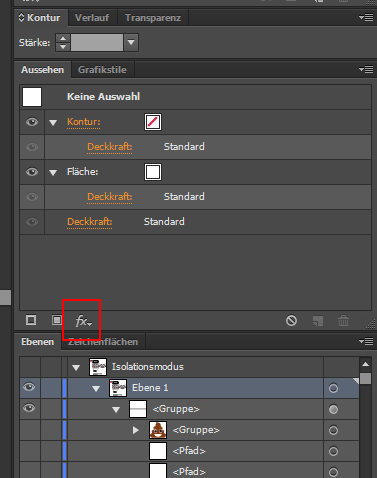Viewport: 377px width, 478px height.
Task: Click the Ebene 1 layer name
Action: (150, 388)
